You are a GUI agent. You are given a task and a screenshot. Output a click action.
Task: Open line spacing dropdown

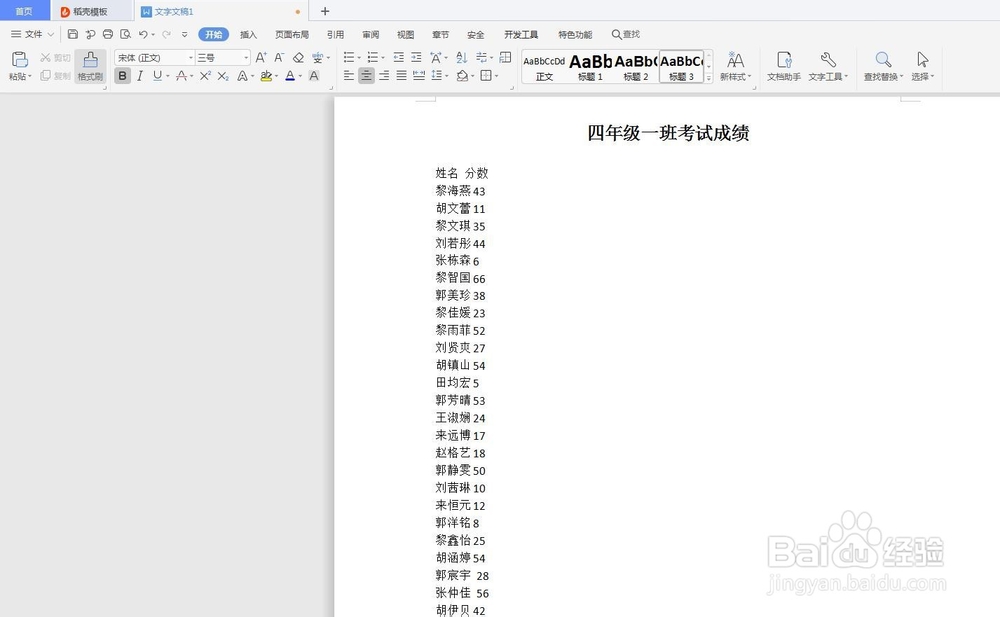[x=446, y=77]
